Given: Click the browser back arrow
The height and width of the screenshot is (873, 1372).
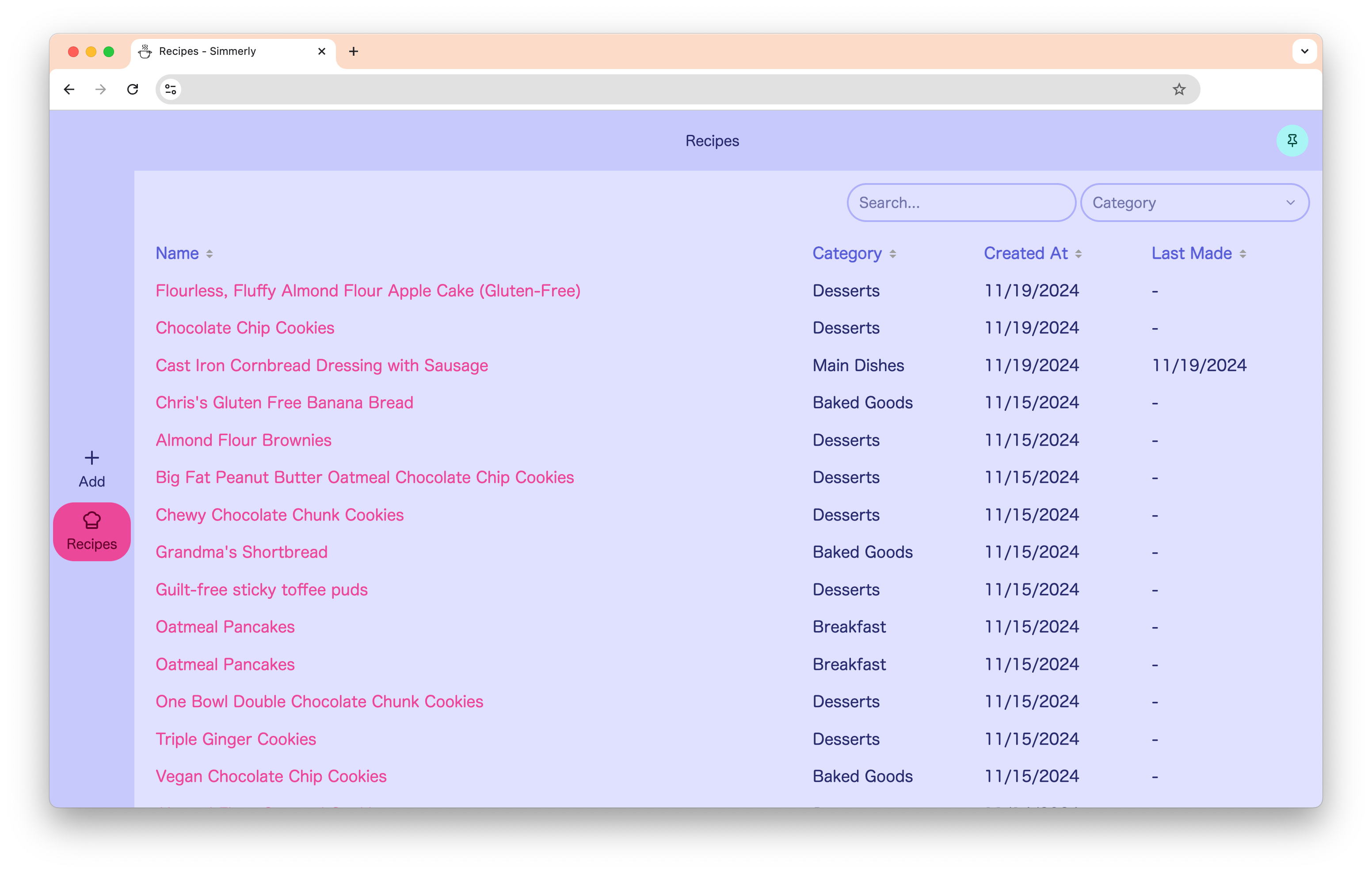Looking at the screenshot, I should coord(69,89).
